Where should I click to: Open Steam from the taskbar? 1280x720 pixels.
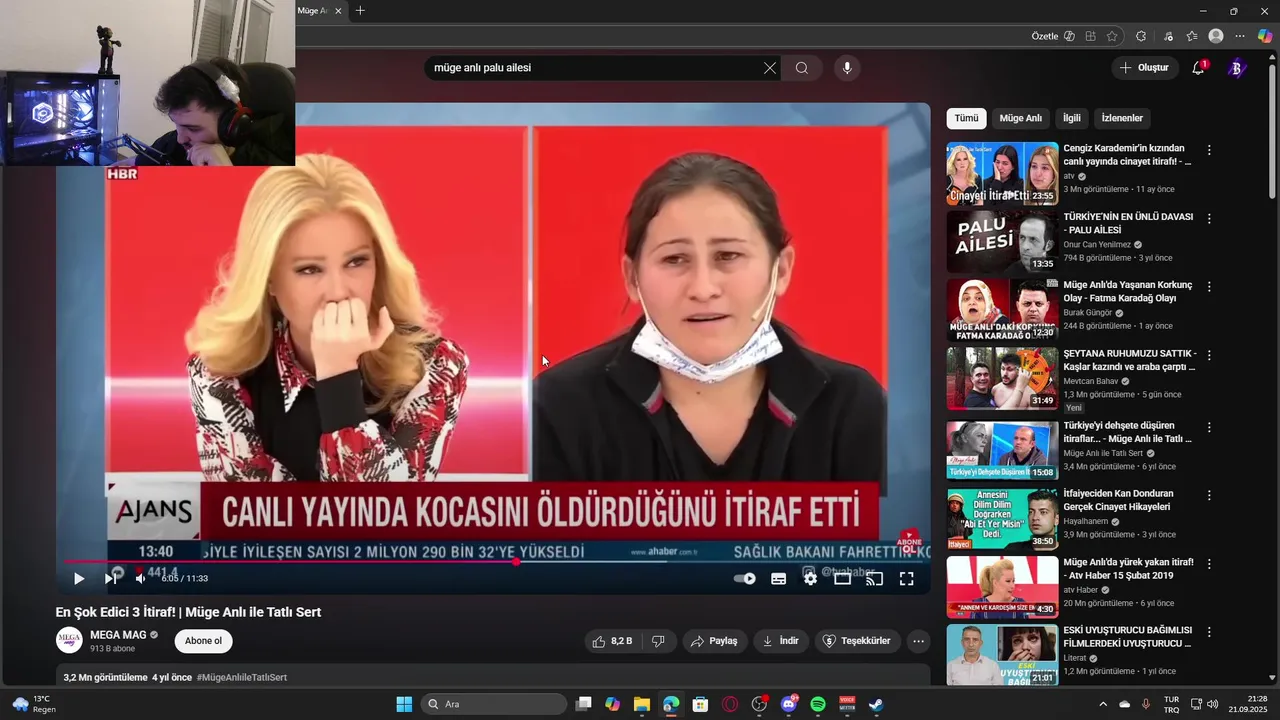point(876,704)
